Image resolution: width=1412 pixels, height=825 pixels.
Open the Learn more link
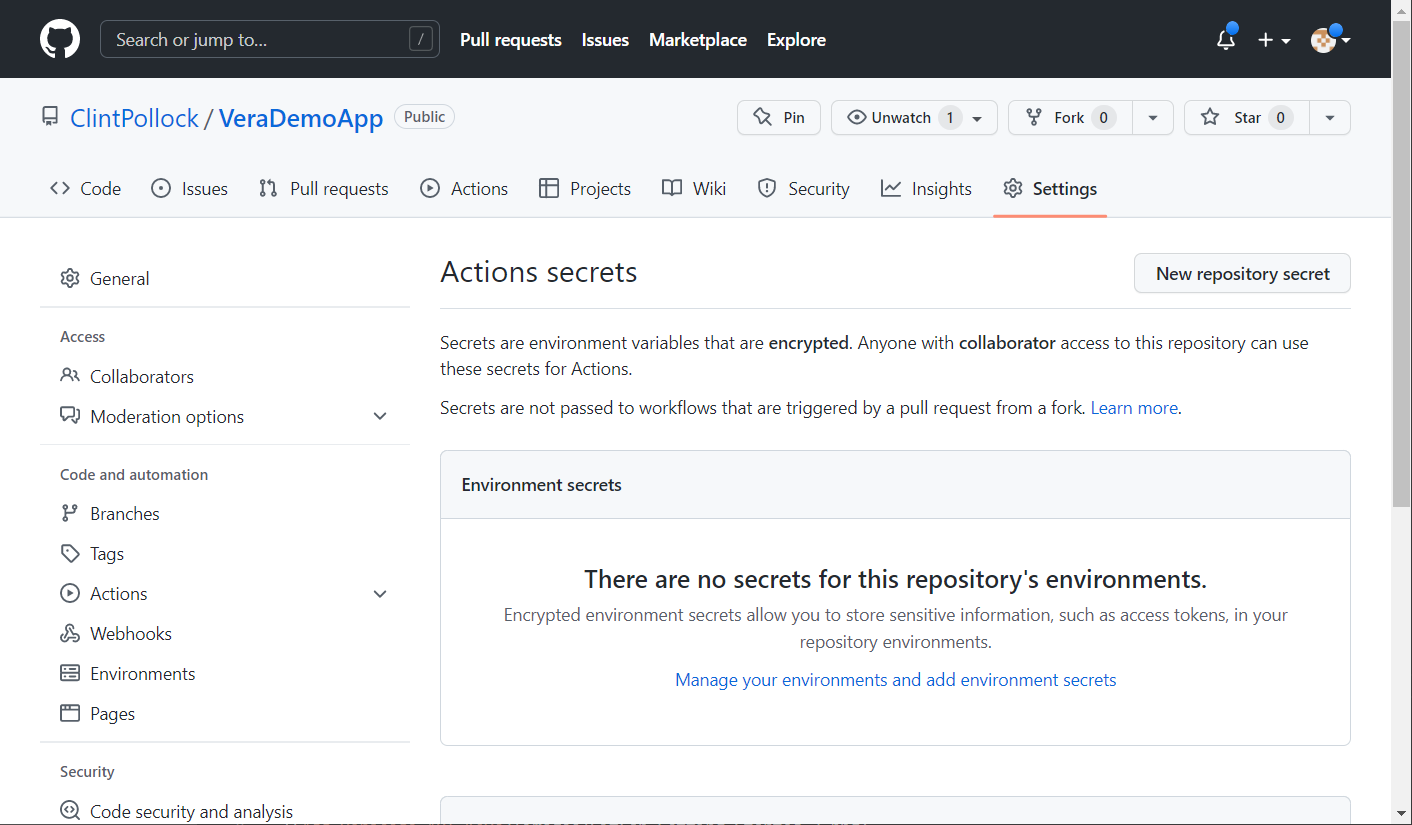click(x=1134, y=408)
